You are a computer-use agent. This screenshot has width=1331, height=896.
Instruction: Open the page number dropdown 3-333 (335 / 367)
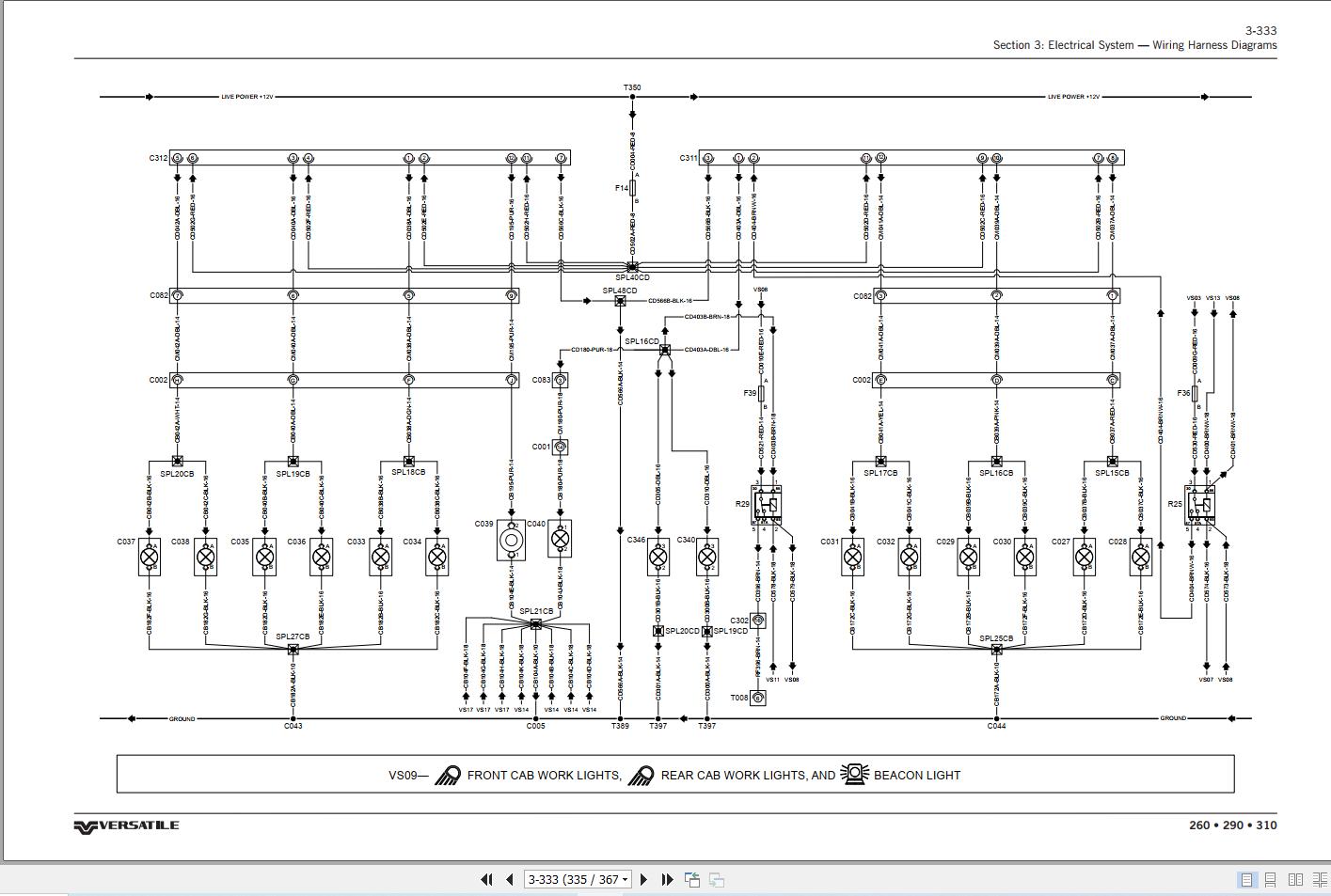click(x=578, y=880)
